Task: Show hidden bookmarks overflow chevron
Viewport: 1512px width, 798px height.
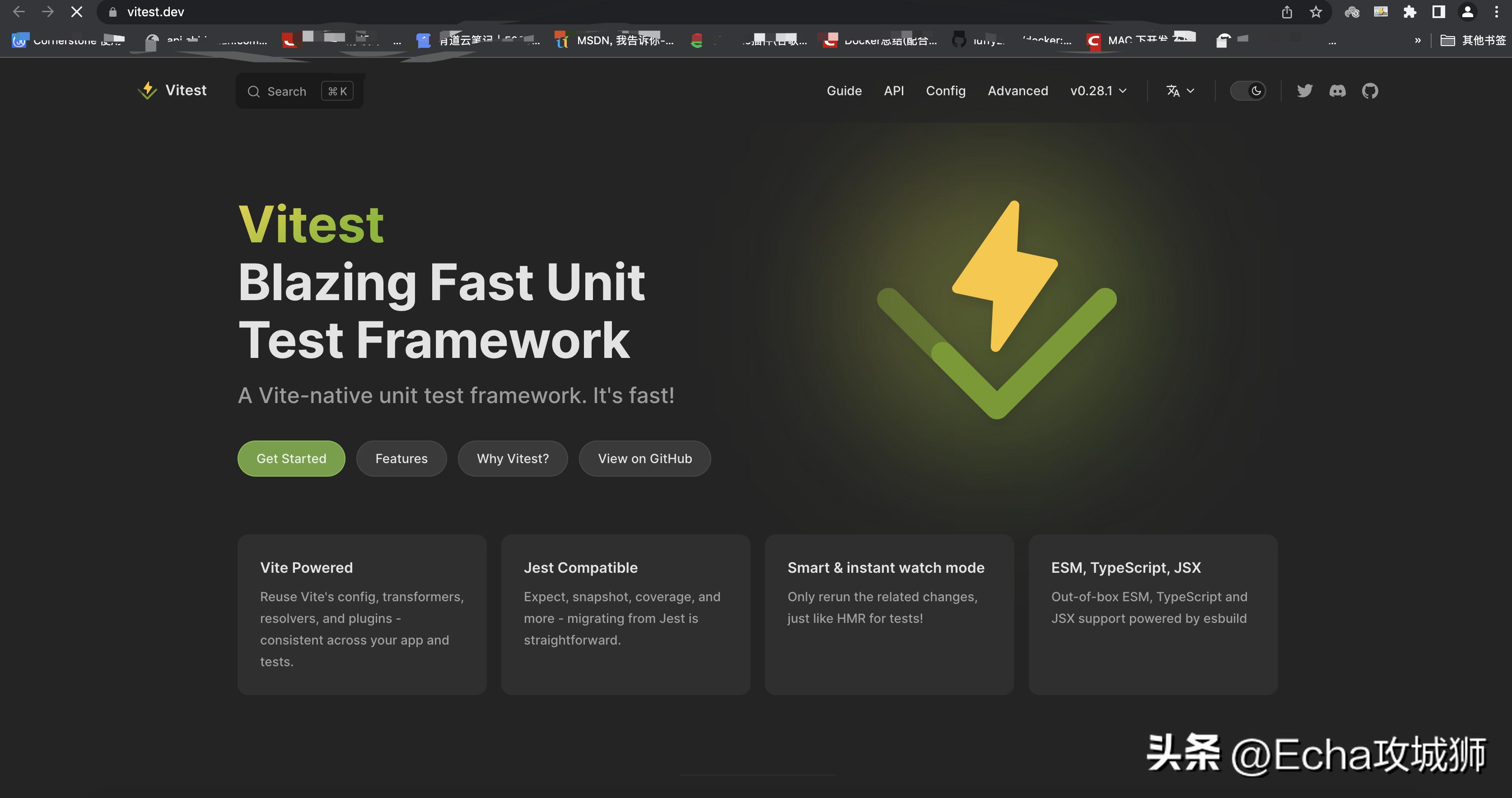Action: click(1418, 41)
